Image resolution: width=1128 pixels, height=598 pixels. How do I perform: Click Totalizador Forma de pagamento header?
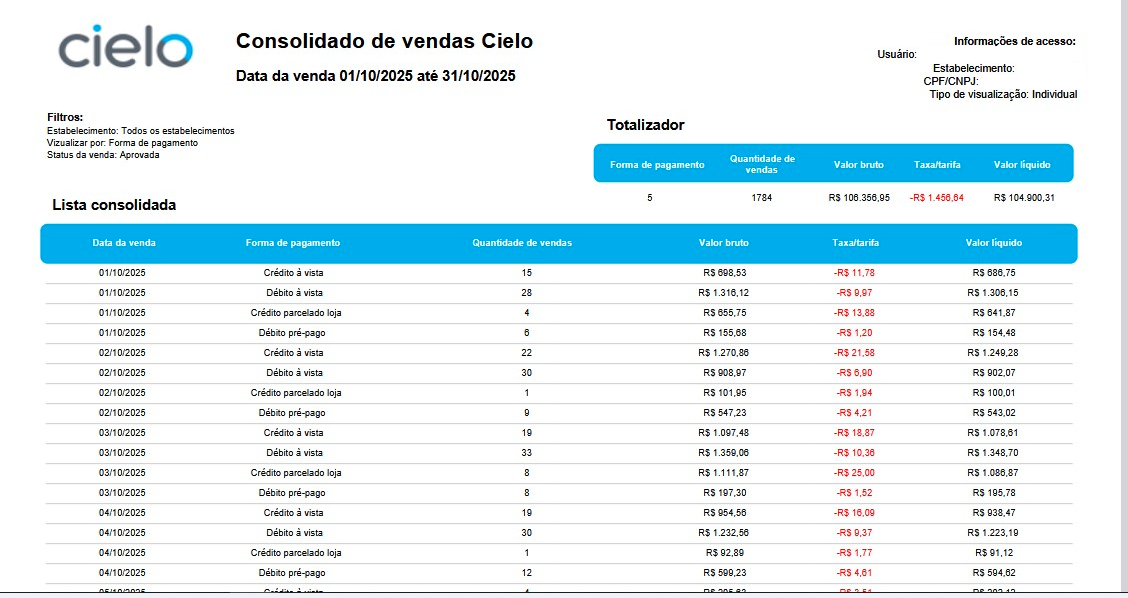[x=657, y=165]
